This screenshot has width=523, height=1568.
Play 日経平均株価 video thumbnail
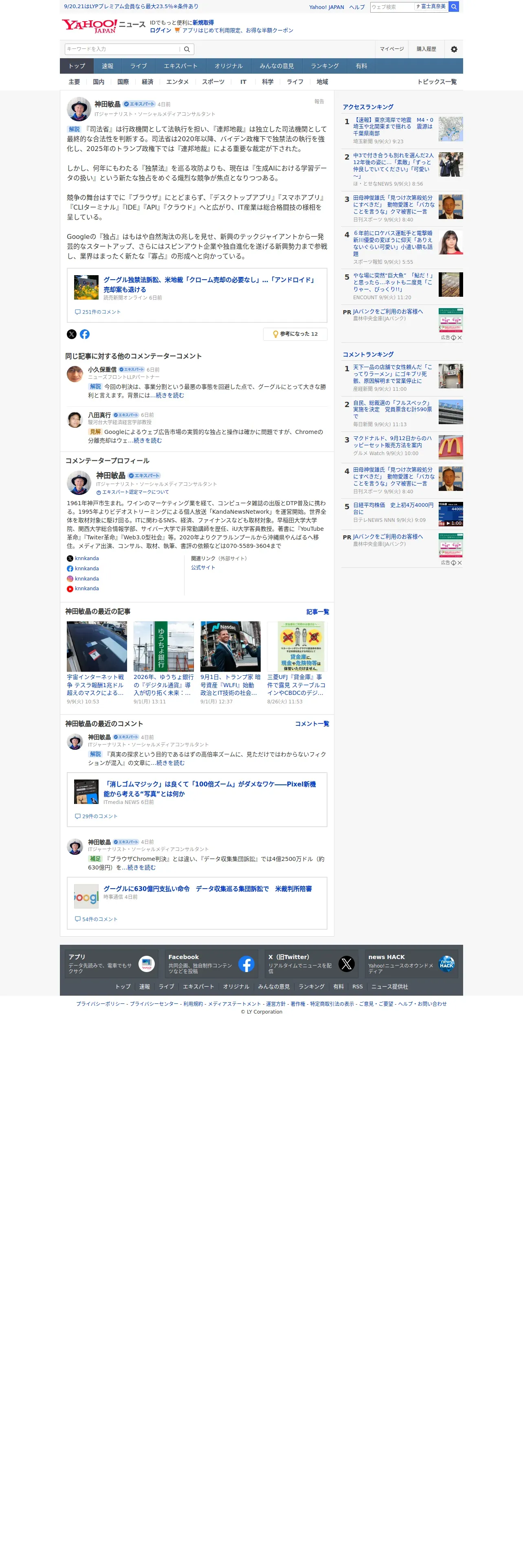[x=450, y=514]
